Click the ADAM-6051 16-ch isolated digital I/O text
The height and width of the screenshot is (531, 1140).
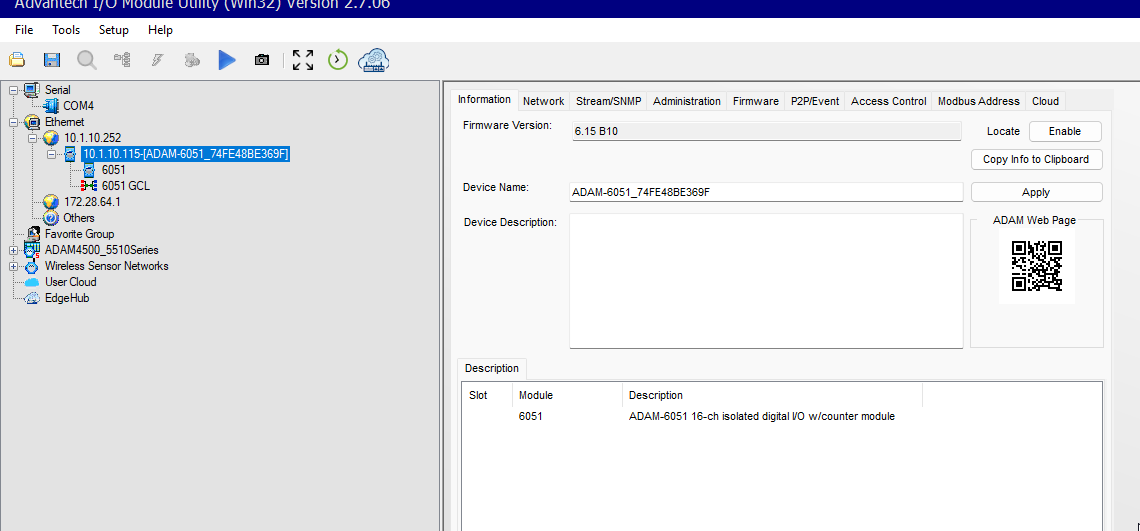click(761, 417)
